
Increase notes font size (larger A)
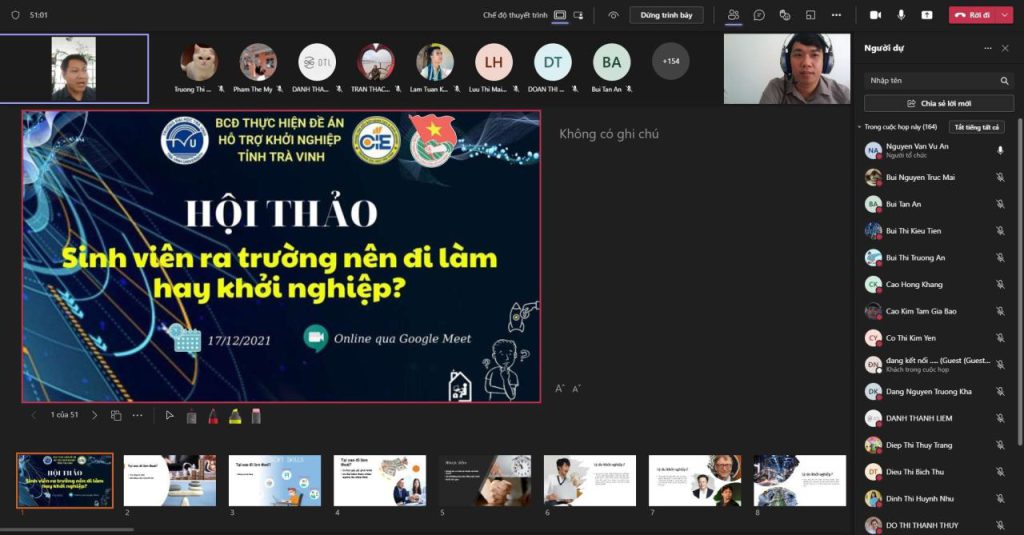tap(560, 389)
